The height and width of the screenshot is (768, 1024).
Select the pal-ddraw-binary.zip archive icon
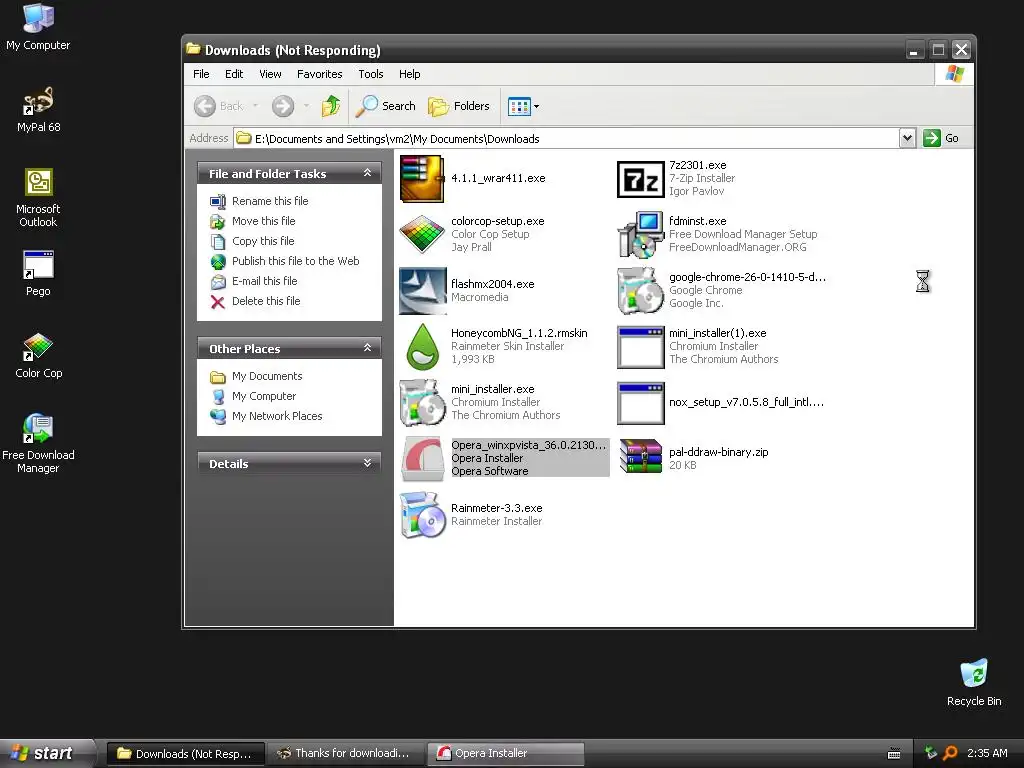[x=641, y=458]
